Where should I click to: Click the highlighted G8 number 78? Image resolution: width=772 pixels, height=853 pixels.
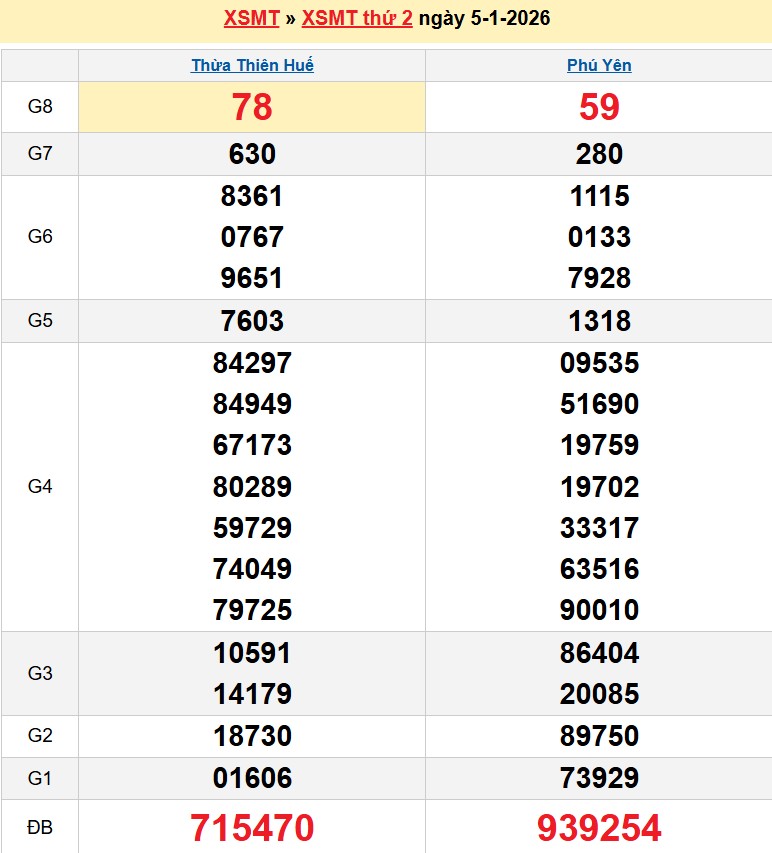252,107
